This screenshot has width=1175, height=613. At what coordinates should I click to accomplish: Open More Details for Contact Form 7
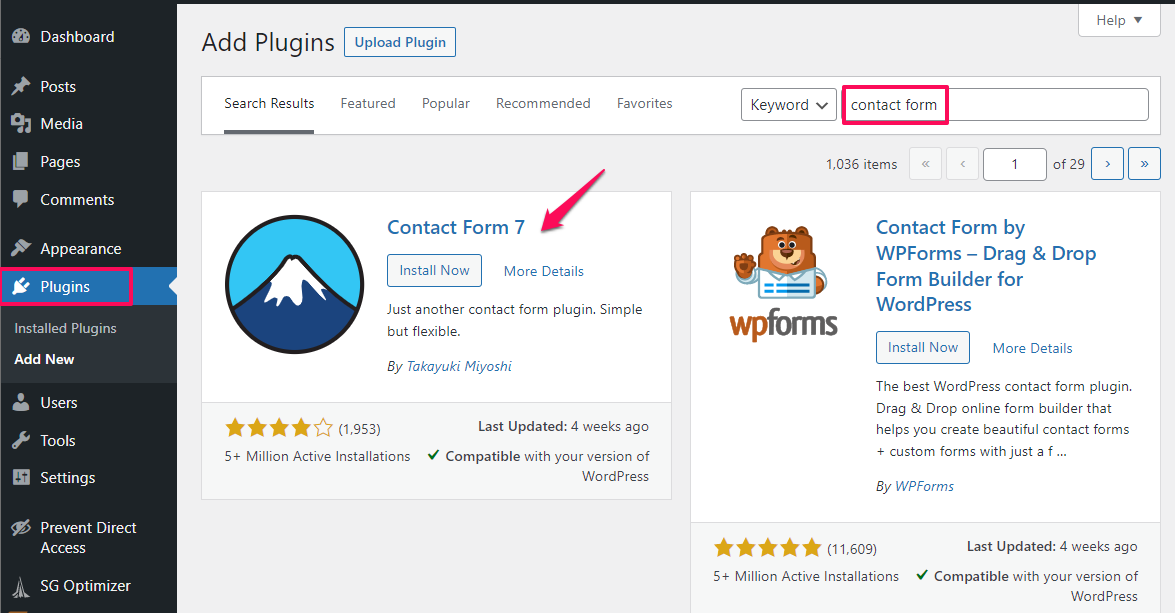[543, 271]
